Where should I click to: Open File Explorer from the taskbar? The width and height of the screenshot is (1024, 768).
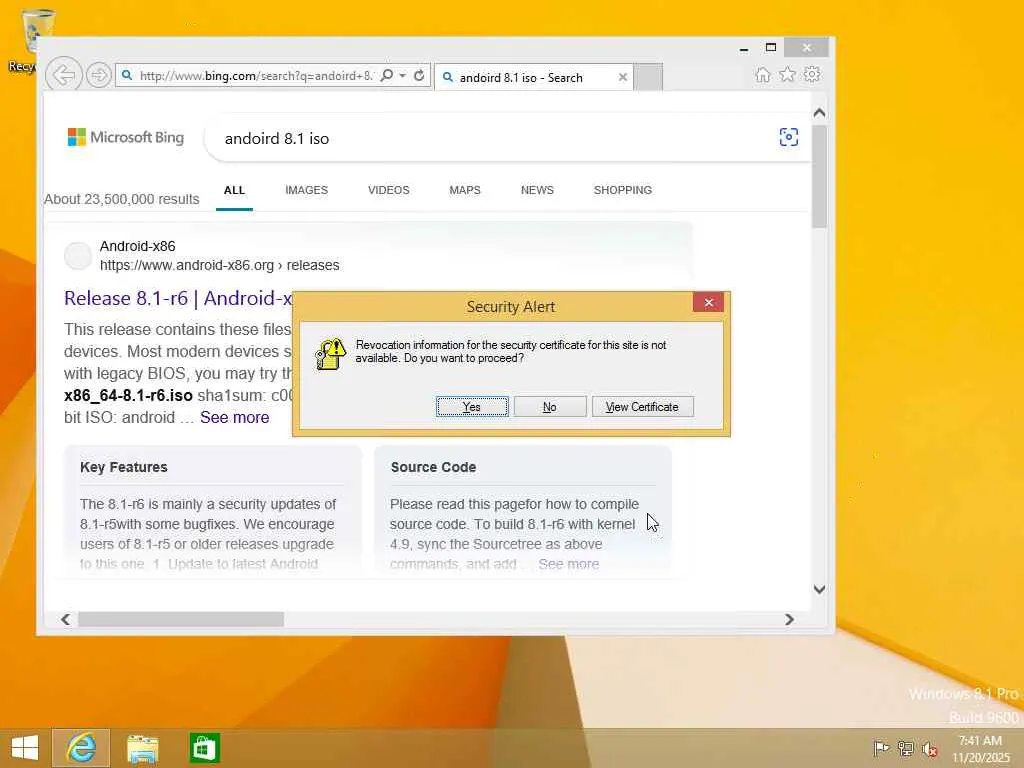pyautogui.click(x=142, y=748)
